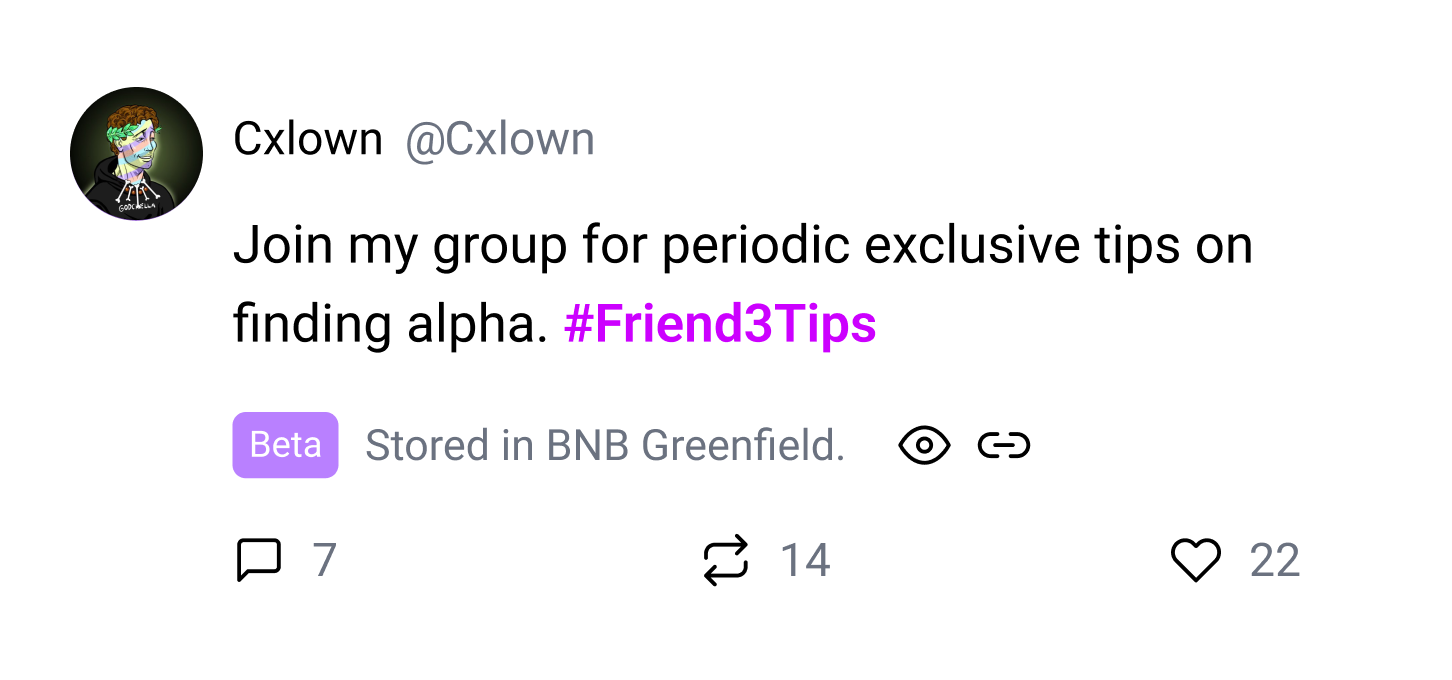
Task: Open the @Cxlown handle link
Action: point(499,139)
